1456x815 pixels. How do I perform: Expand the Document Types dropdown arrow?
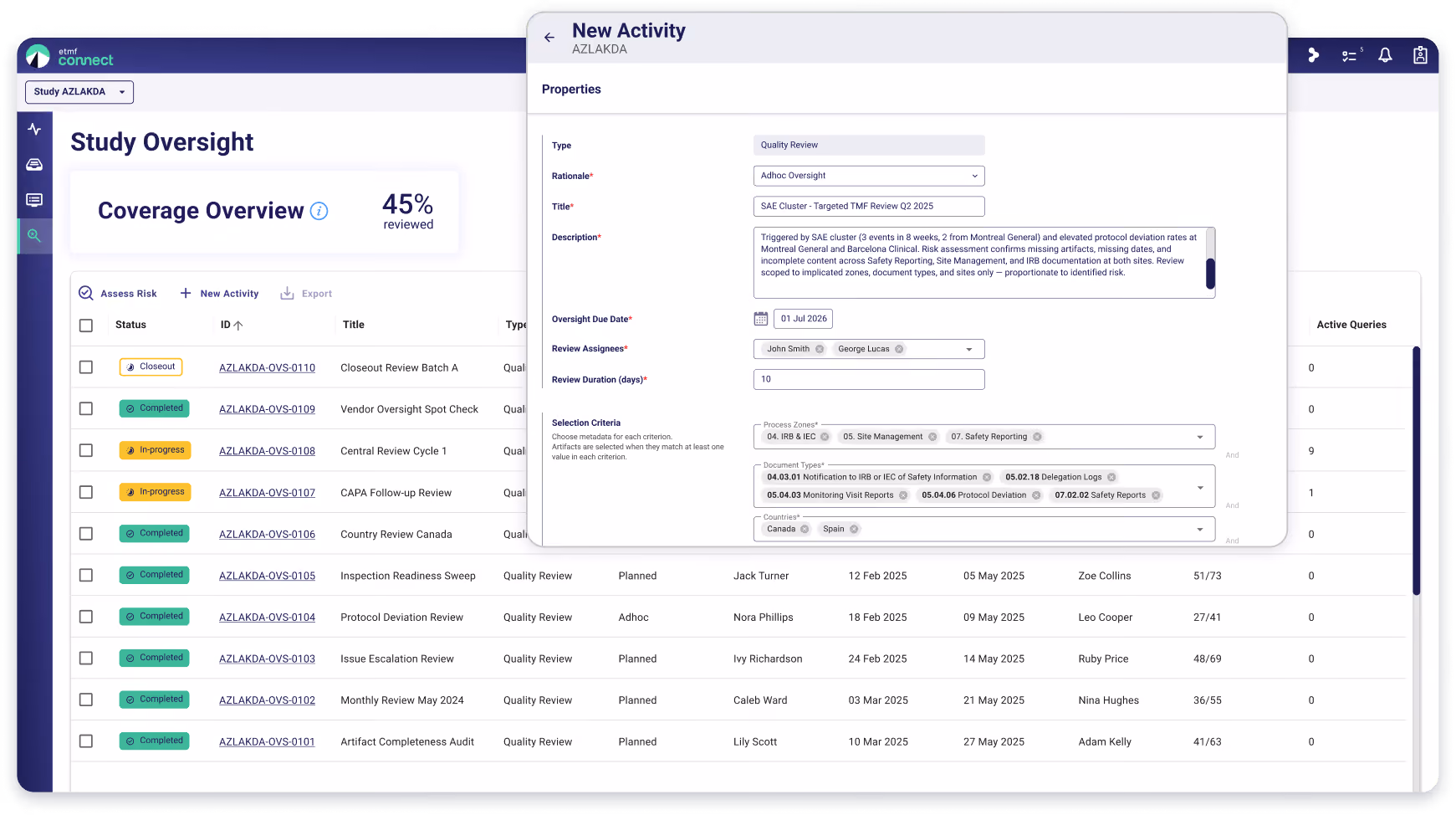pos(1200,487)
